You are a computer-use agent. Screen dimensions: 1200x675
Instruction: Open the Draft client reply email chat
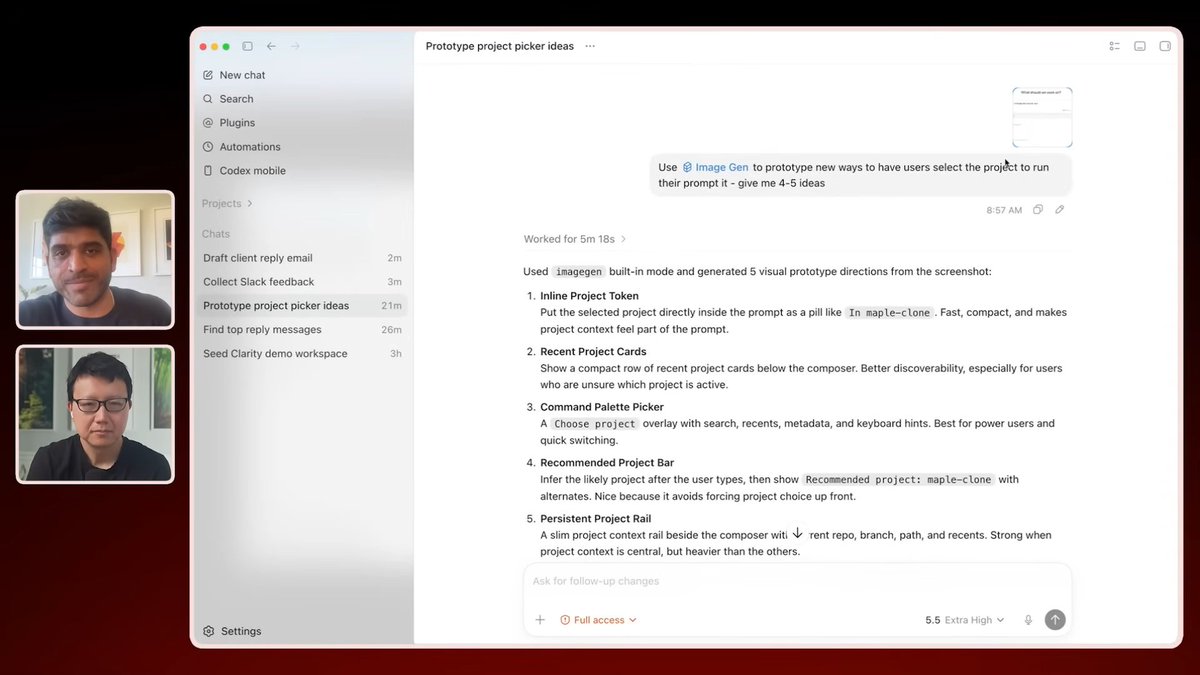point(301,258)
